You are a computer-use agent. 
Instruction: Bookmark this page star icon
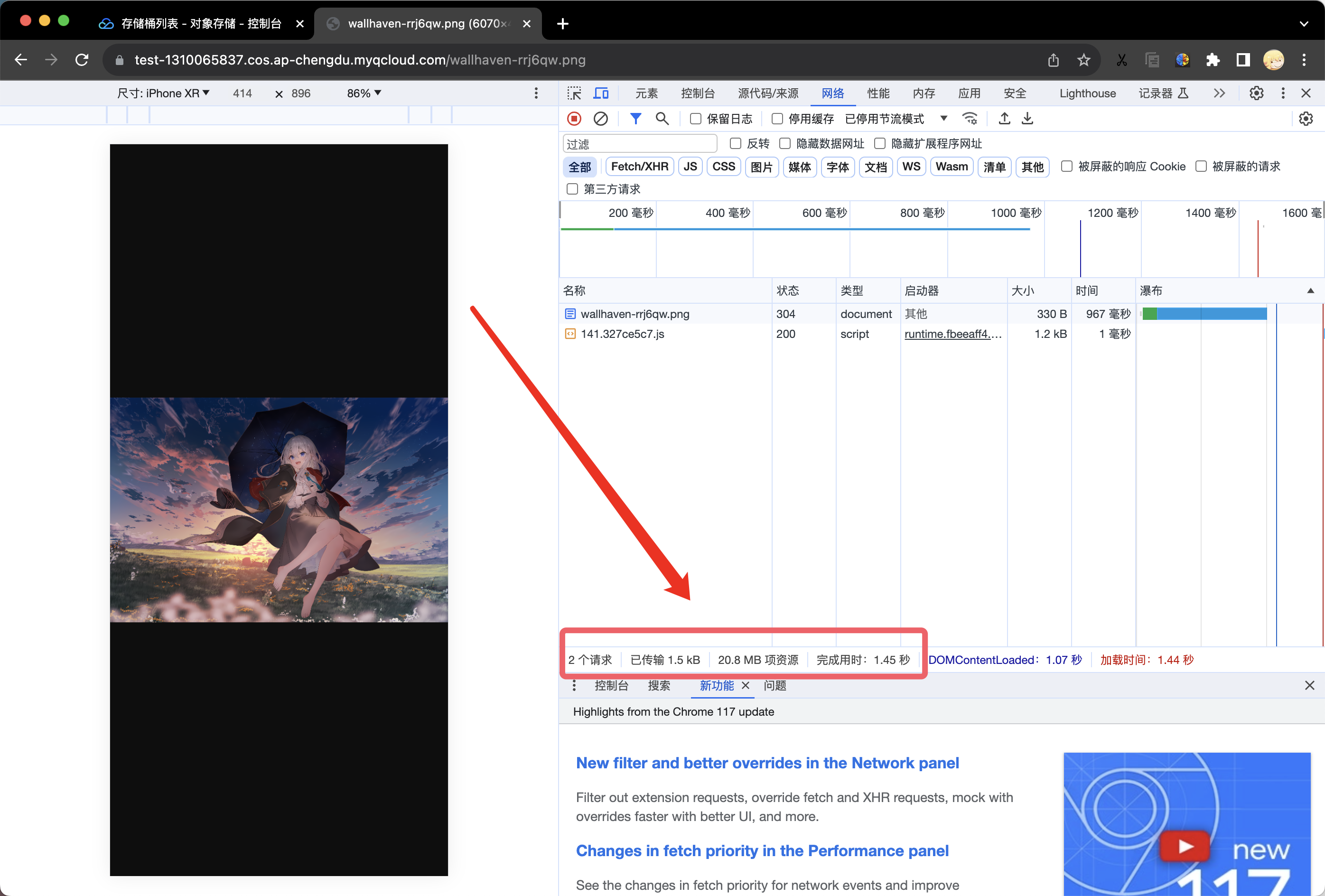(1084, 60)
